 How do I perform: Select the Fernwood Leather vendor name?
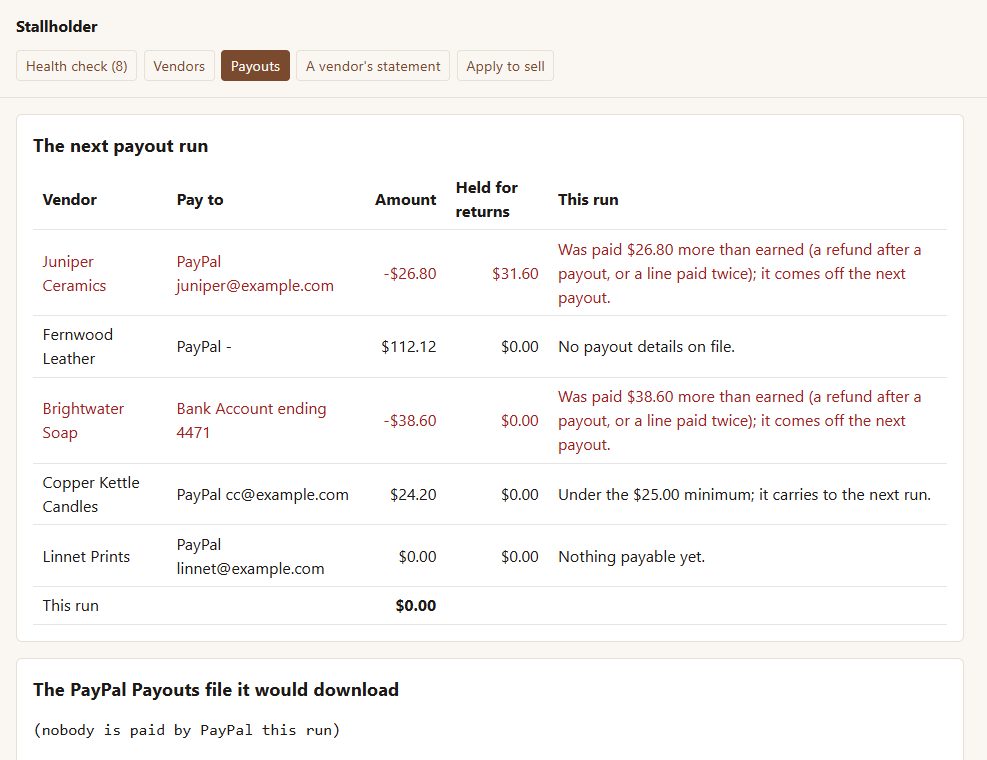tap(77, 346)
